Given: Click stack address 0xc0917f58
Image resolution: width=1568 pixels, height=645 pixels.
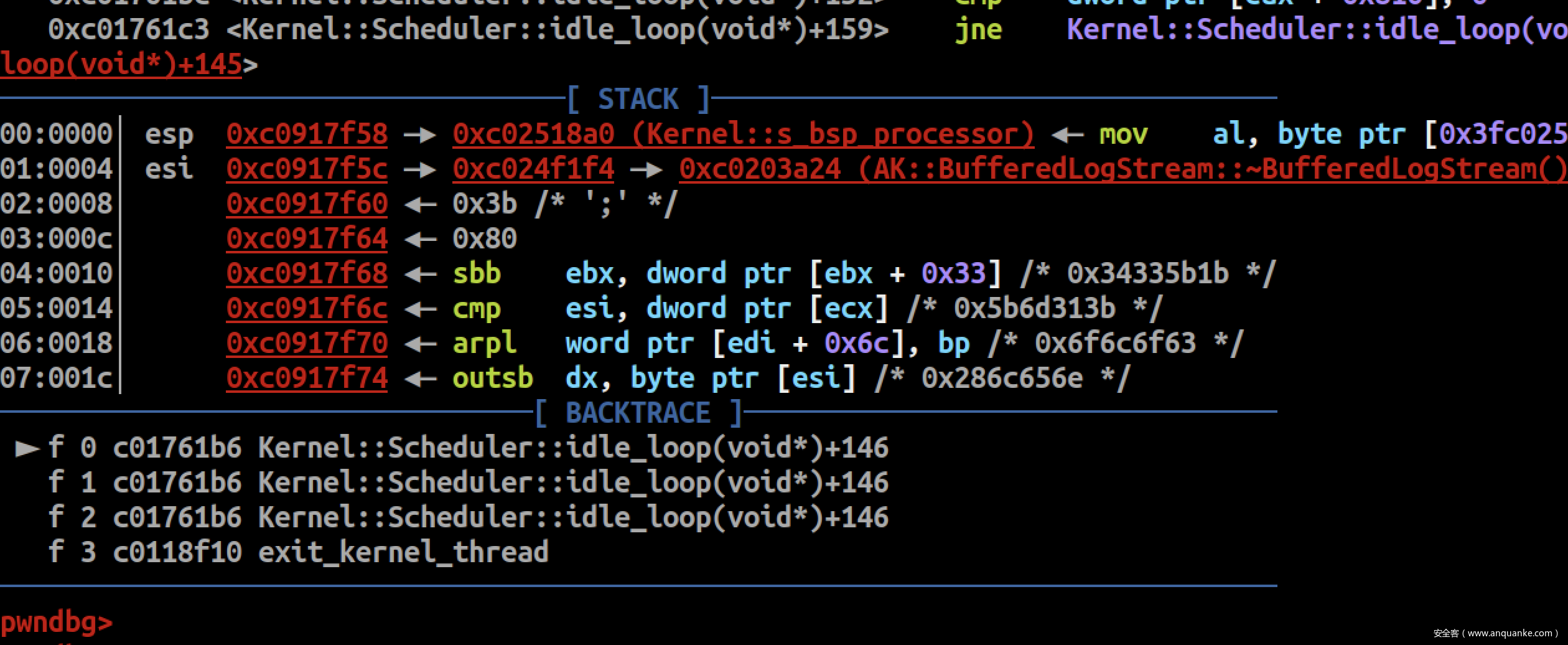Looking at the screenshot, I should coord(307,135).
